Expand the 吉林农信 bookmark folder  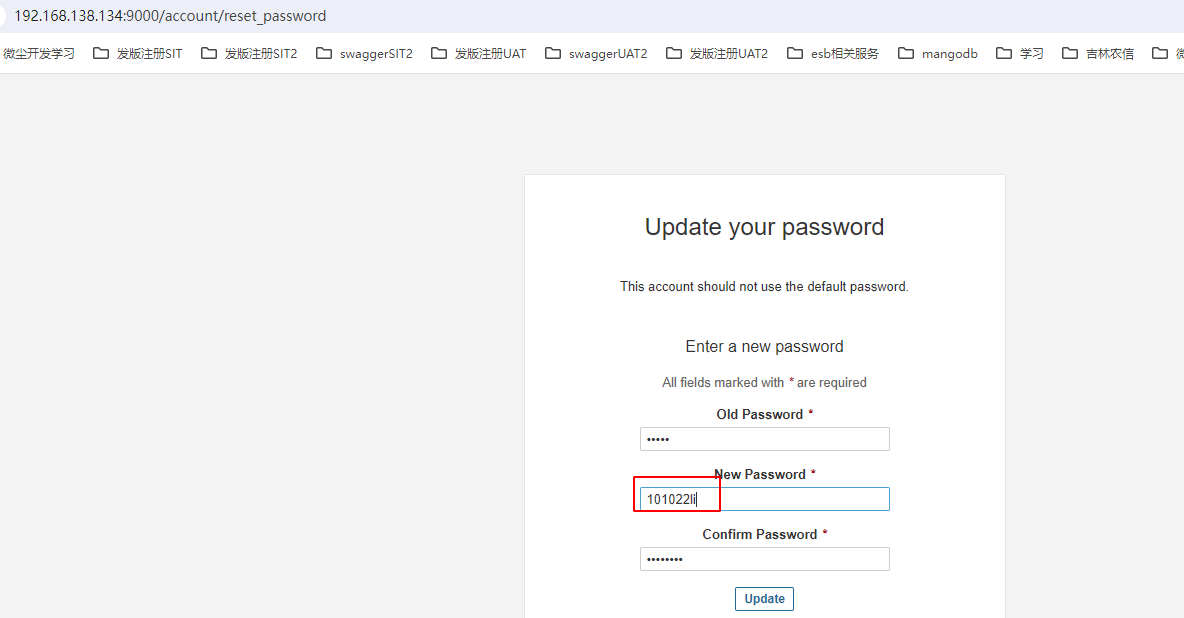pos(1098,53)
